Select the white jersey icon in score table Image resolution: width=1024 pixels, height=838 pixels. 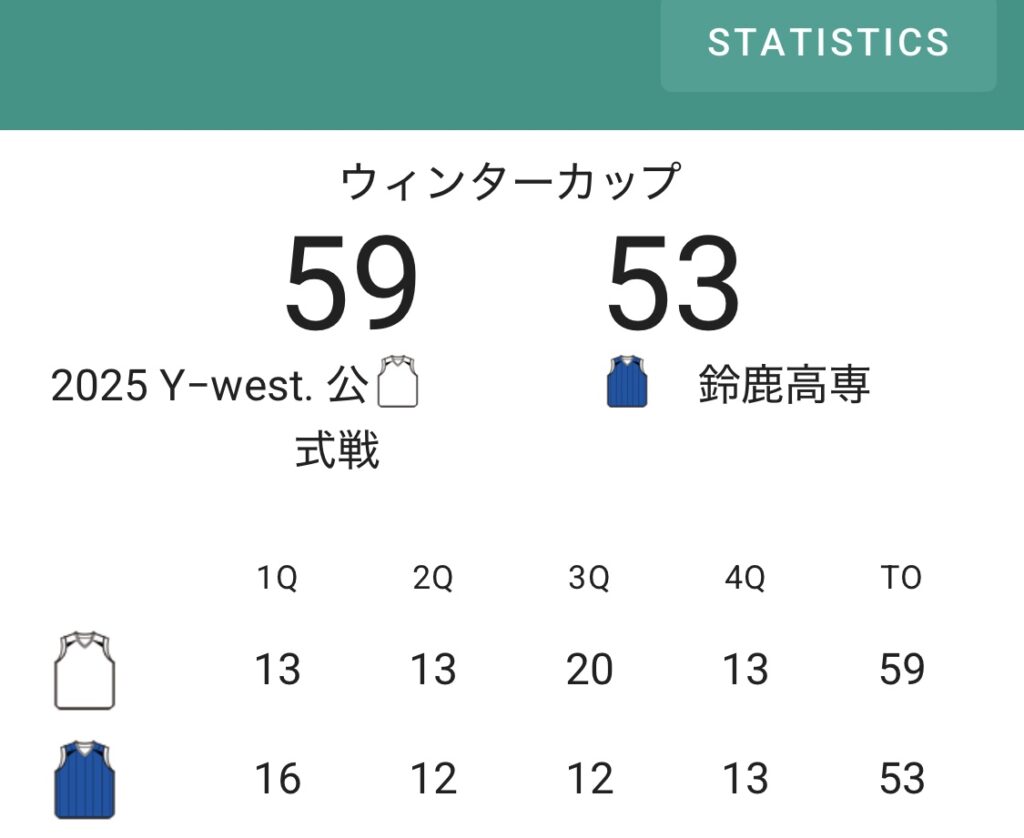click(84, 669)
